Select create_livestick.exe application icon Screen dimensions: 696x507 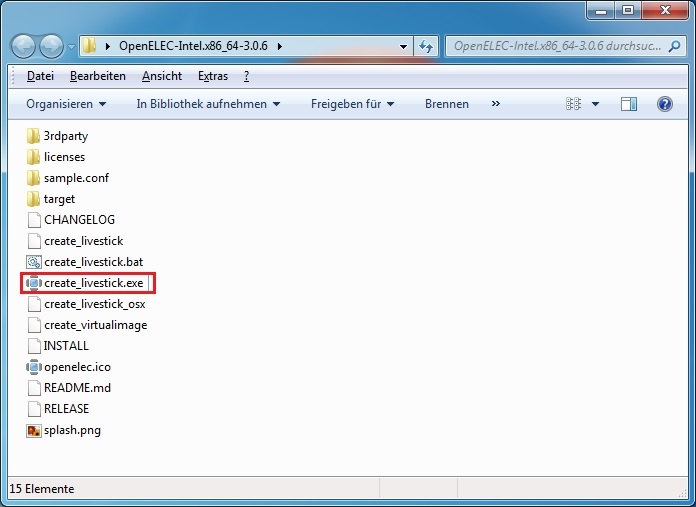click(34, 283)
